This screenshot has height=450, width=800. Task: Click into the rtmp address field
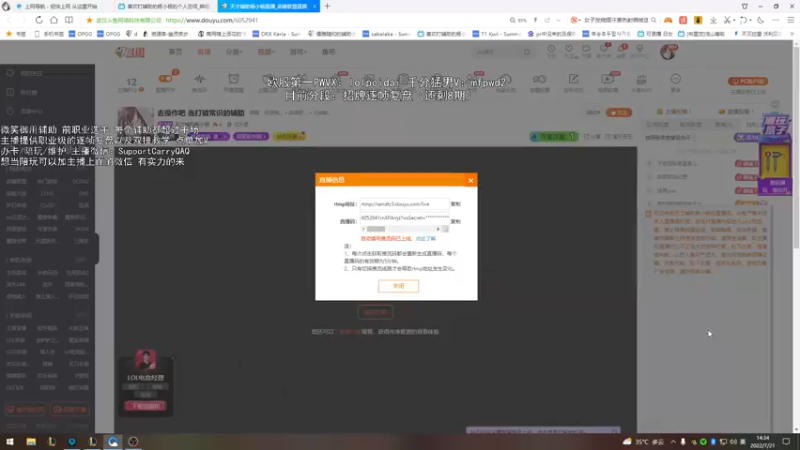click(x=405, y=204)
